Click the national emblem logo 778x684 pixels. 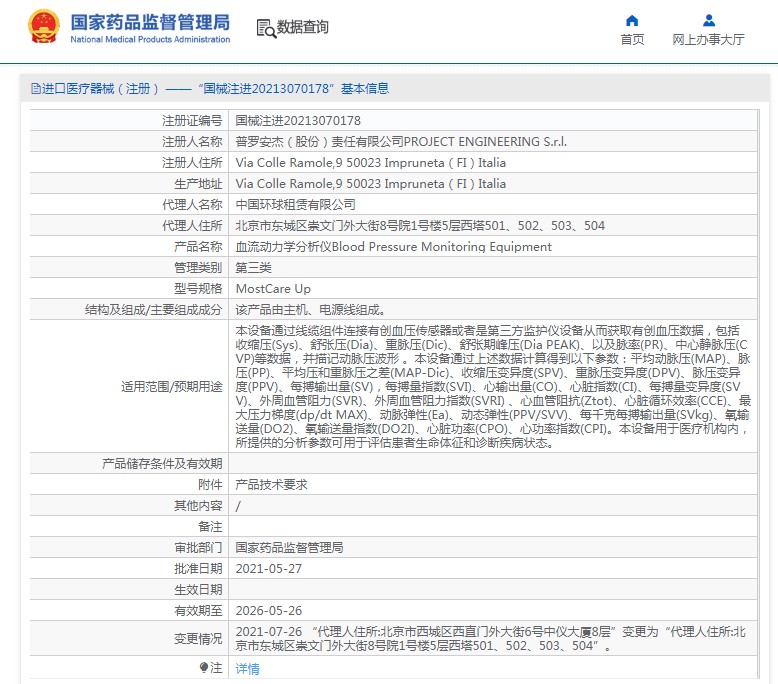[44, 27]
